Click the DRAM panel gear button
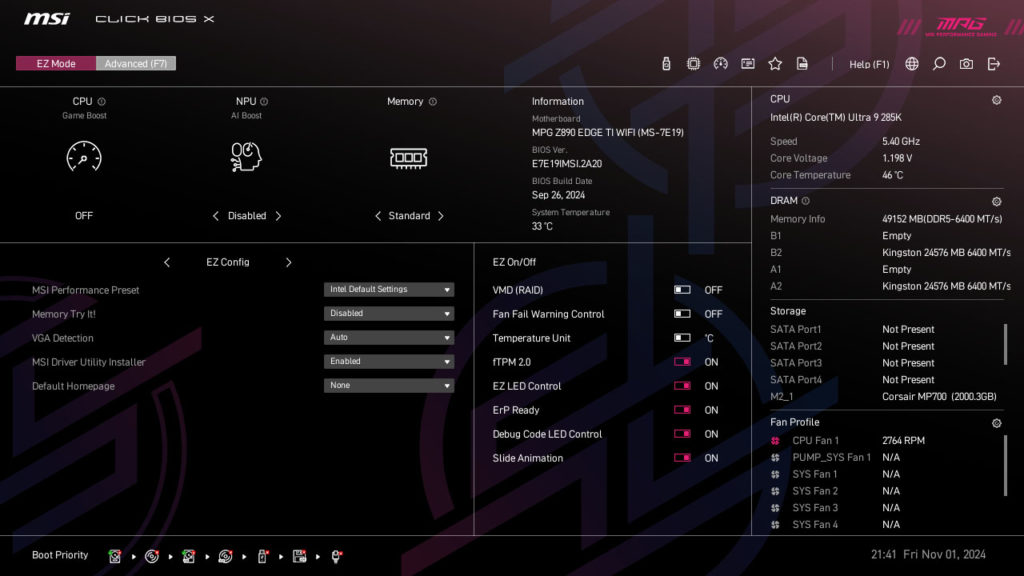The height and width of the screenshot is (576, 1024). [996, 200]
